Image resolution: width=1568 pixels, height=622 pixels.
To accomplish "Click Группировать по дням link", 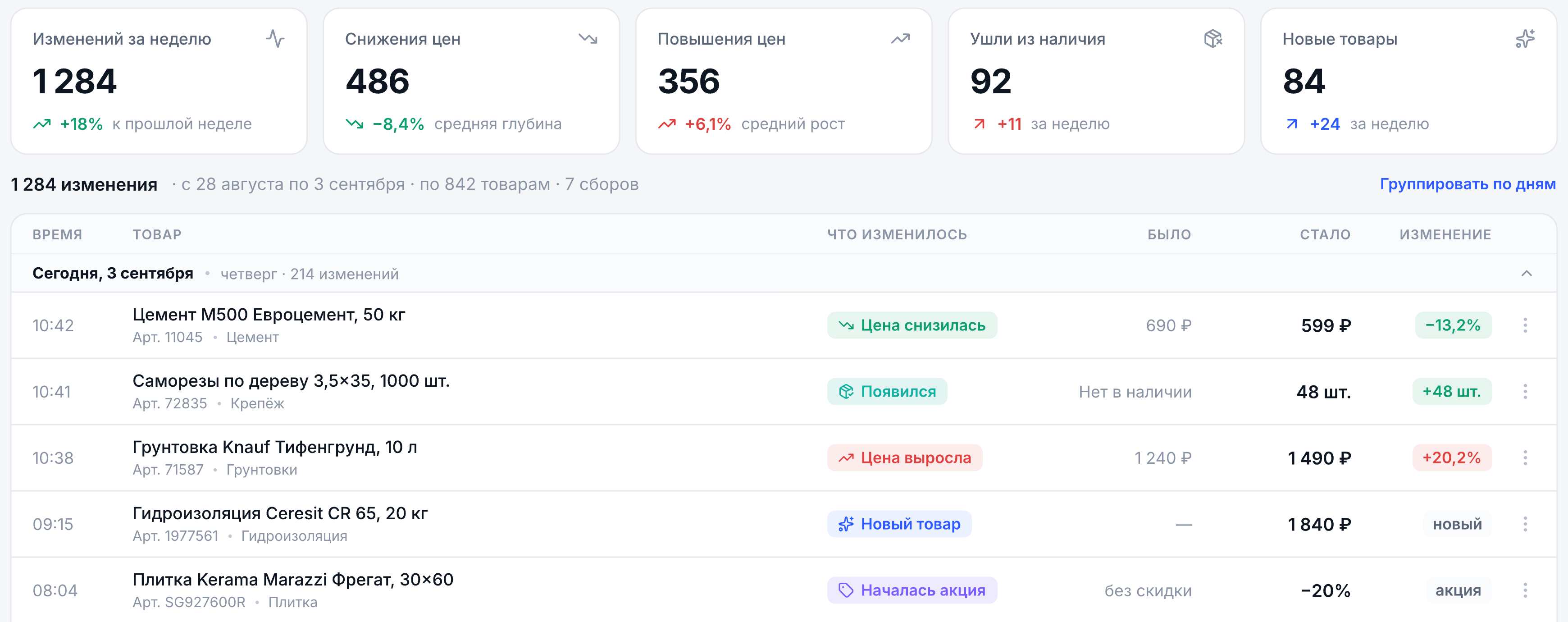I will pyautogui.click(x=1468, y=184).
